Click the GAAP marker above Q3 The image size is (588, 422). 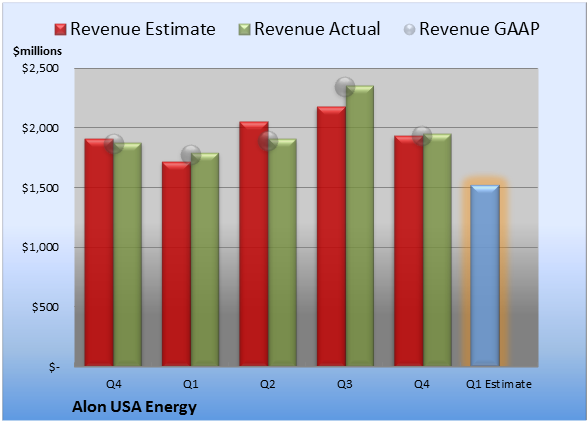345,87
